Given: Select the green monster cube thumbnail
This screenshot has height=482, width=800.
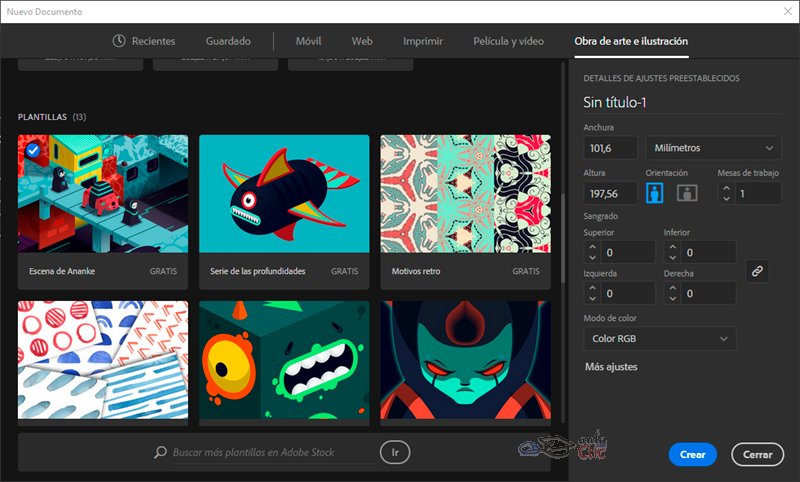Looking at the screenshot, I should click(x=284, y=360).
